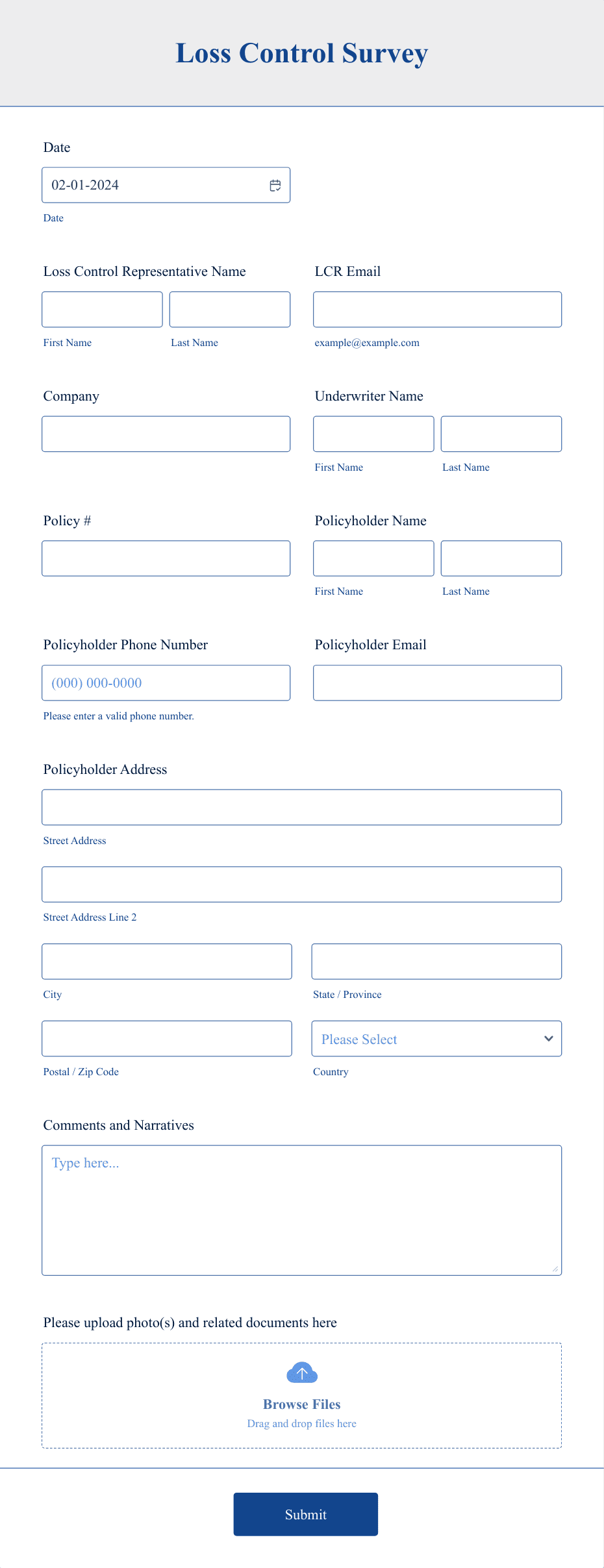Image resolution: width=604 pixels, height=1568 pixels.
Task: Click the Street Address field
Action: click(301, 806)
